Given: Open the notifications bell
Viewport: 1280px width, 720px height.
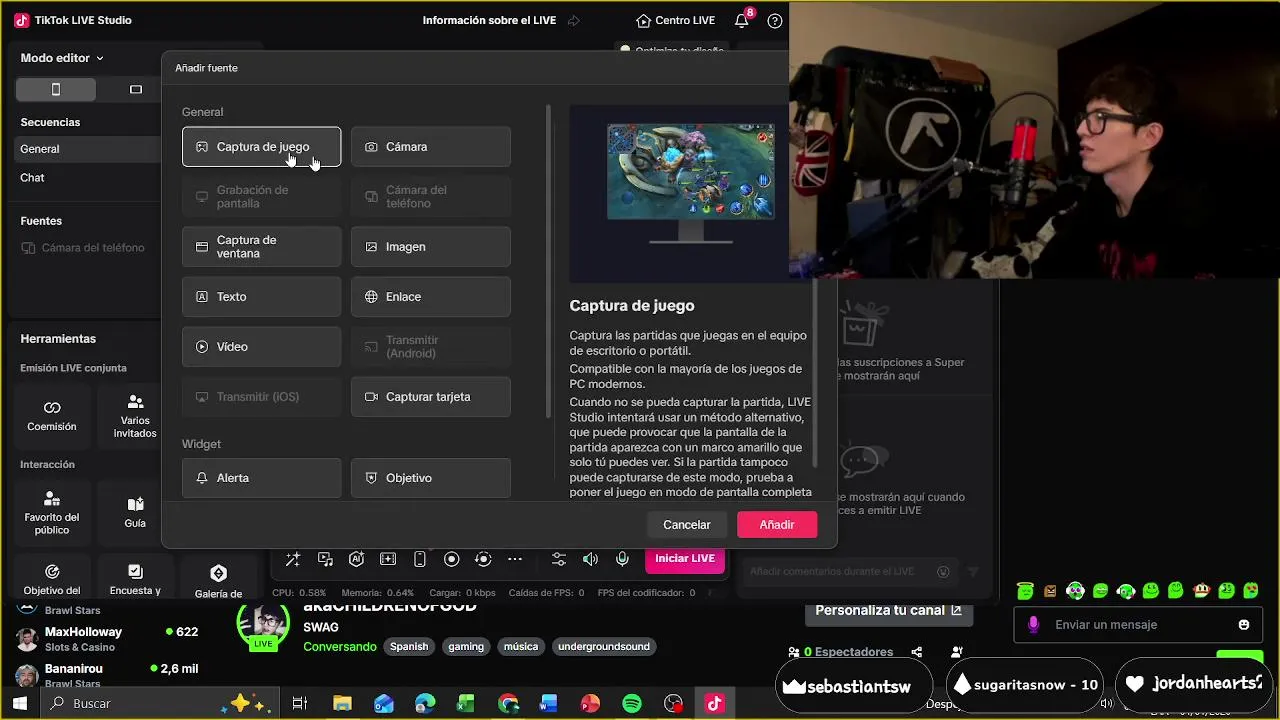Looking at the screenshot, I should click(x=741, y=20).
